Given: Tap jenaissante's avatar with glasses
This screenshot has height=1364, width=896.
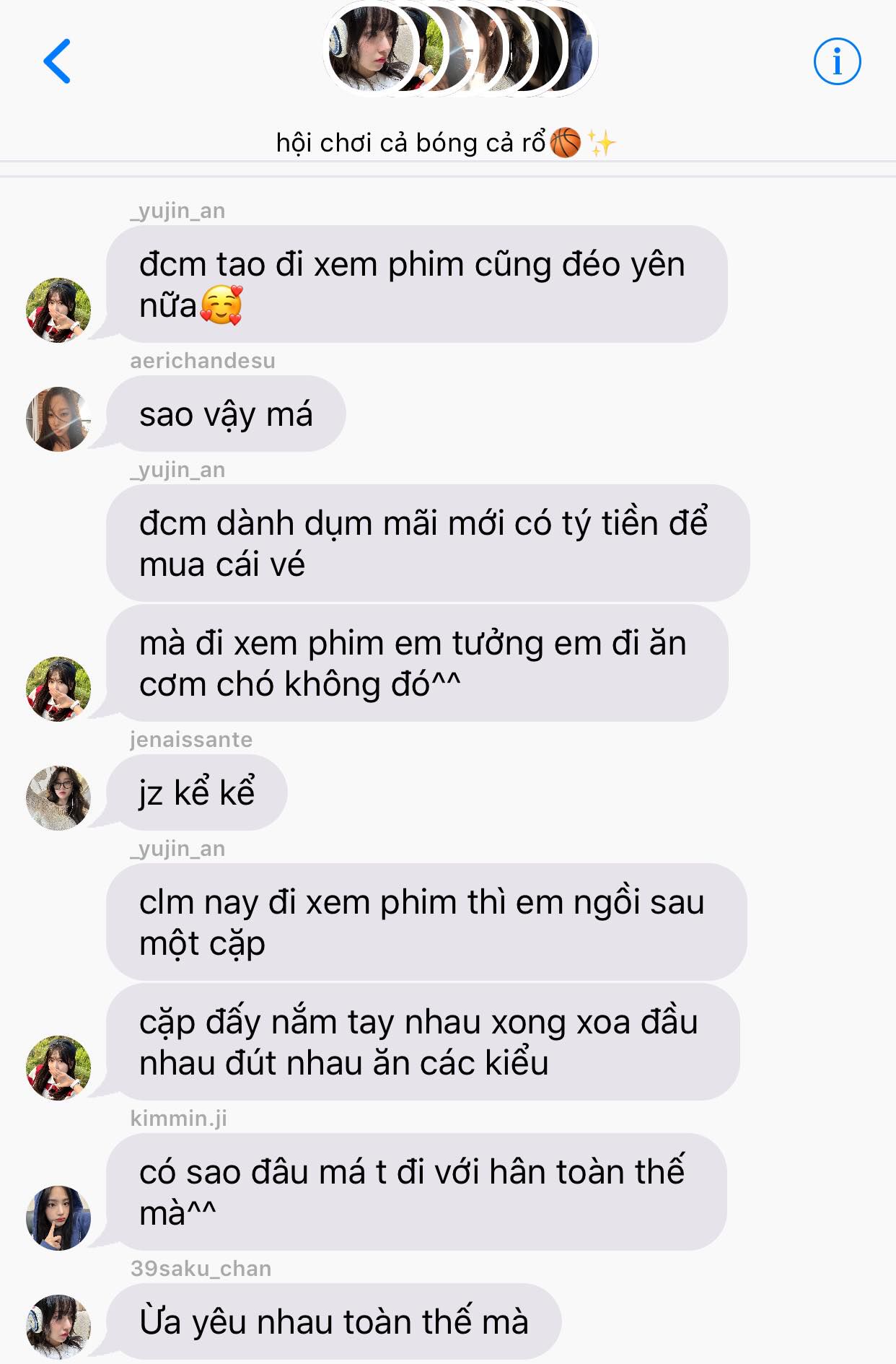Looking at the screenshot, I should tap(58, 797).
